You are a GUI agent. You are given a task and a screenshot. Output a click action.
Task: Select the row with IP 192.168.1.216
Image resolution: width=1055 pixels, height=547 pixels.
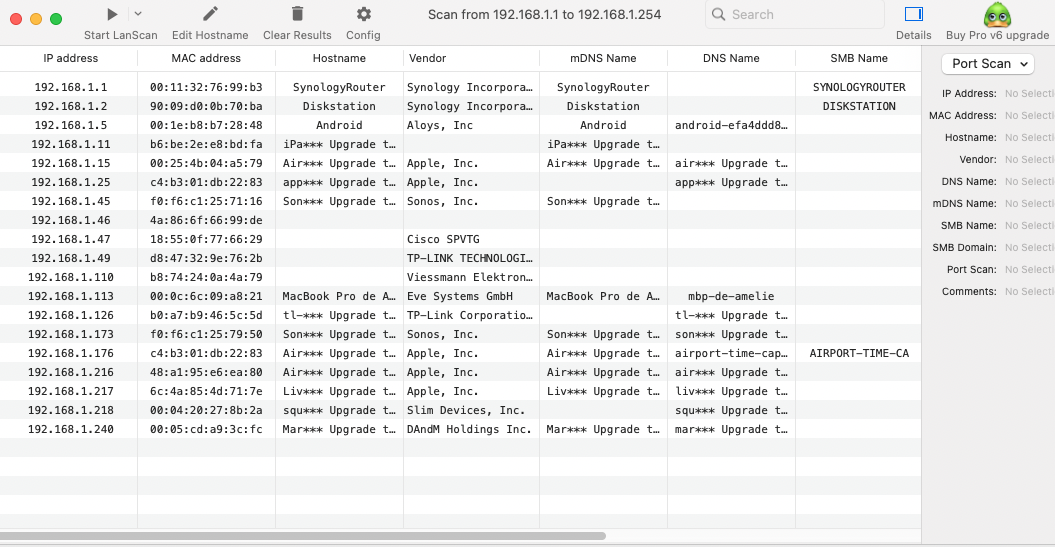point(460,372)
